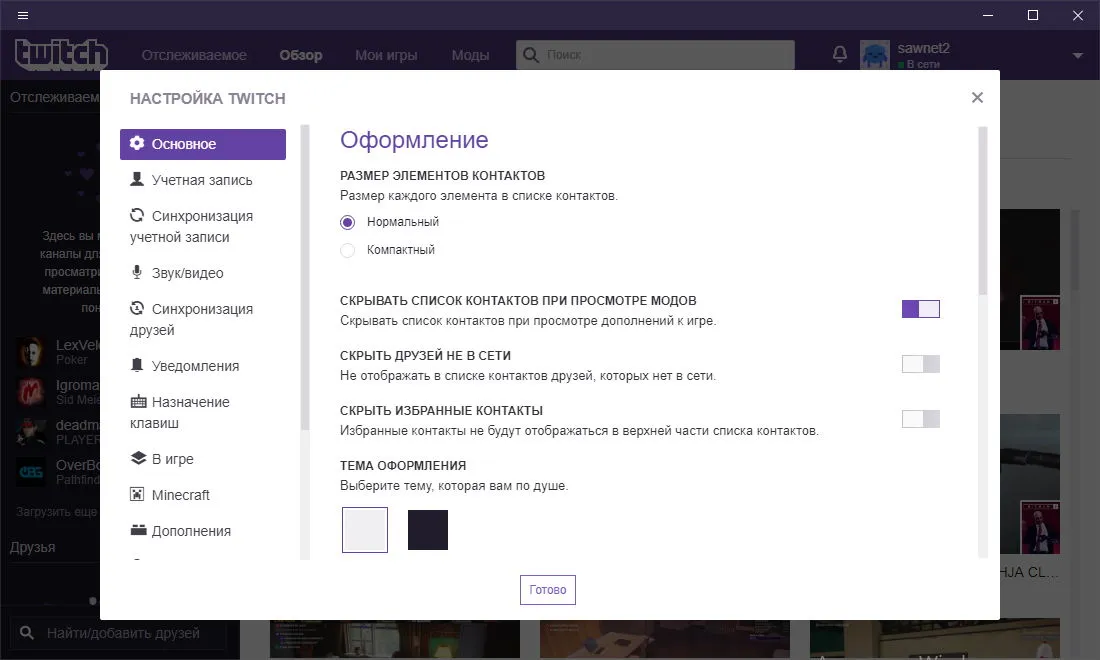Expand the sawnet2 account dropdown arrow

1078,55
